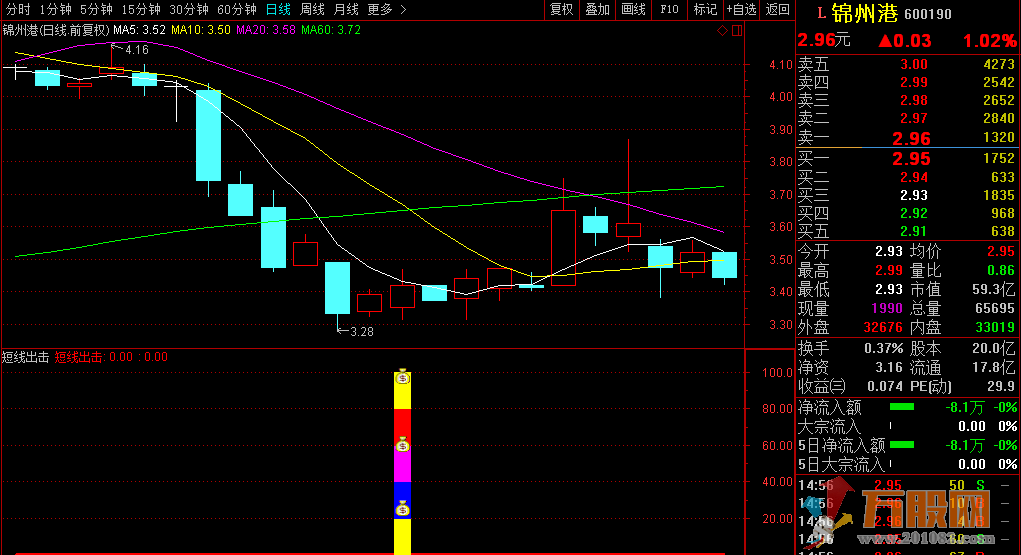Click the 卖一 ask price 2.96
The width and height of the screenshot is (1021, 555).
[x=911, y=139]
